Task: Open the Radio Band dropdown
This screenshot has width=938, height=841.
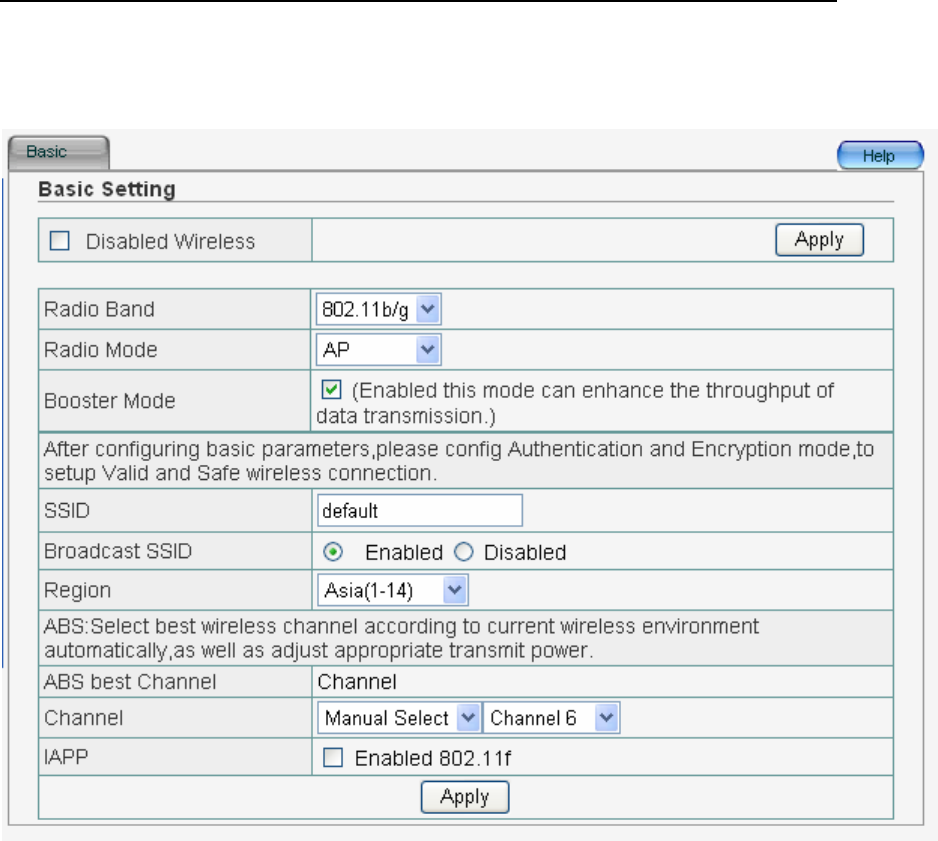Action: click(378, 309)
